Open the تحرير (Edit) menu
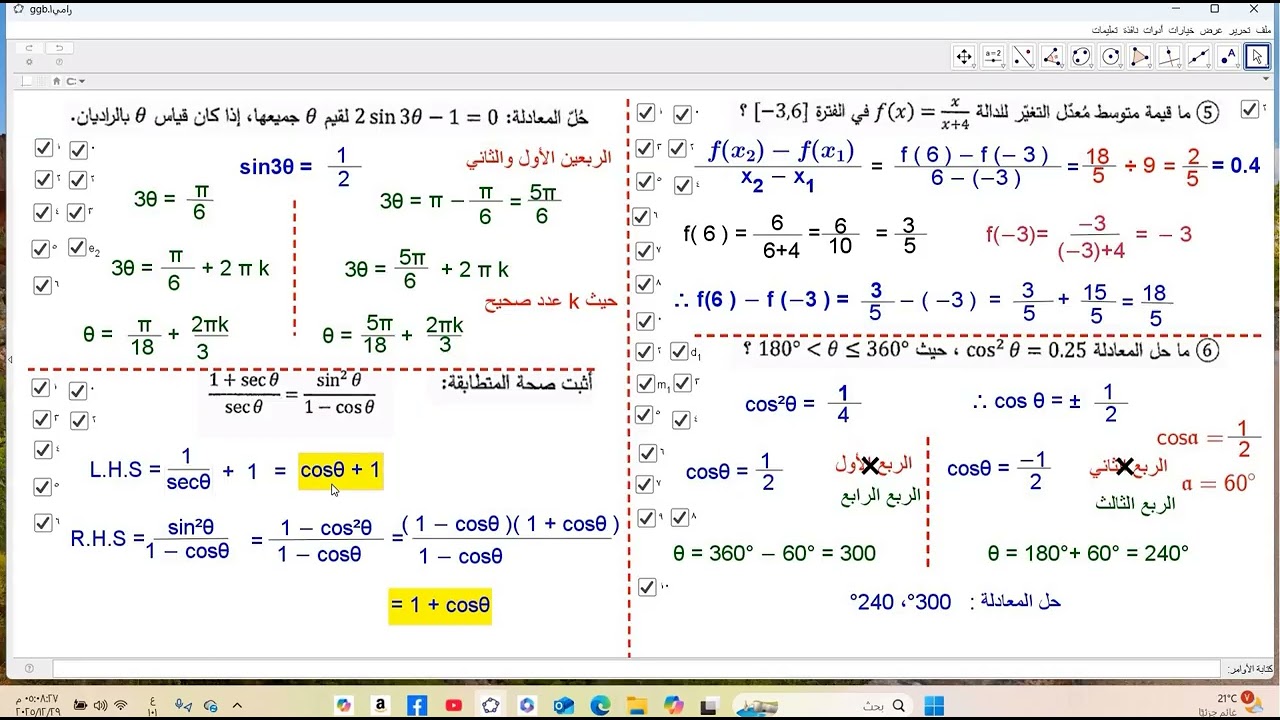The width and height of the screenshot is (1280, 720). click(x=1240, y=30)
